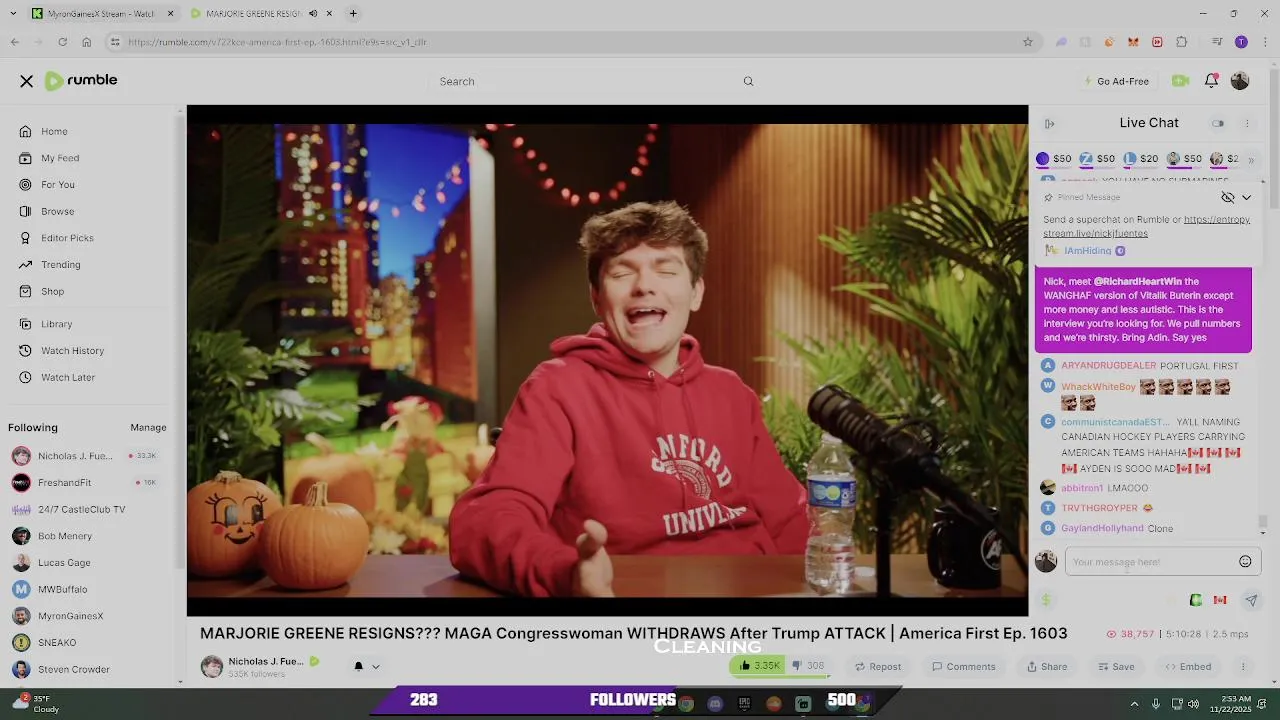Hide the pinned message eye icon
Image resolution: width=1280 pixels, height=720 pixels.
[x=1228, y=197]
